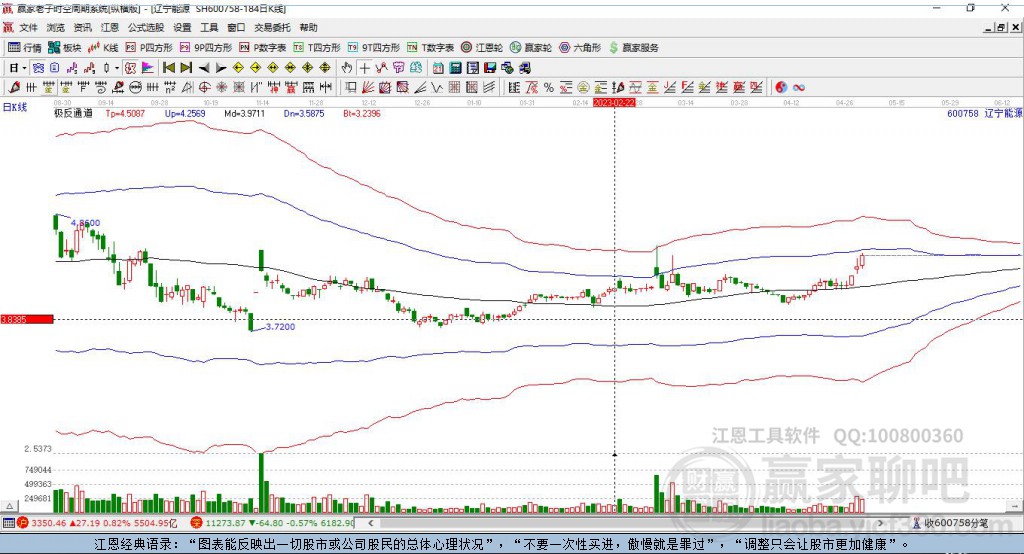Click the red 2023-02-22 date marker
The width and height of the screenshot is (1024, 554).
[x=614, y=103]
